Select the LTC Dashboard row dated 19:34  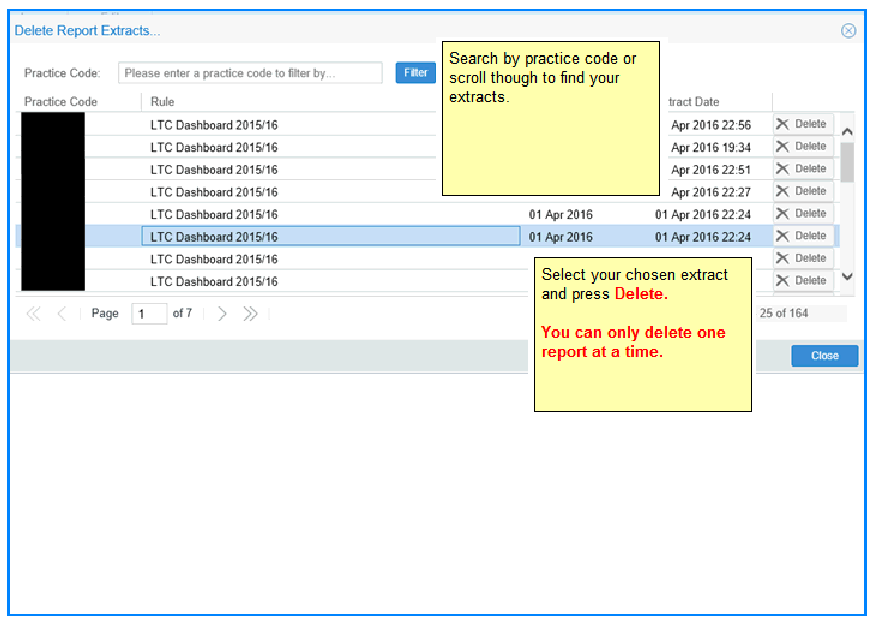coord(300,147)
